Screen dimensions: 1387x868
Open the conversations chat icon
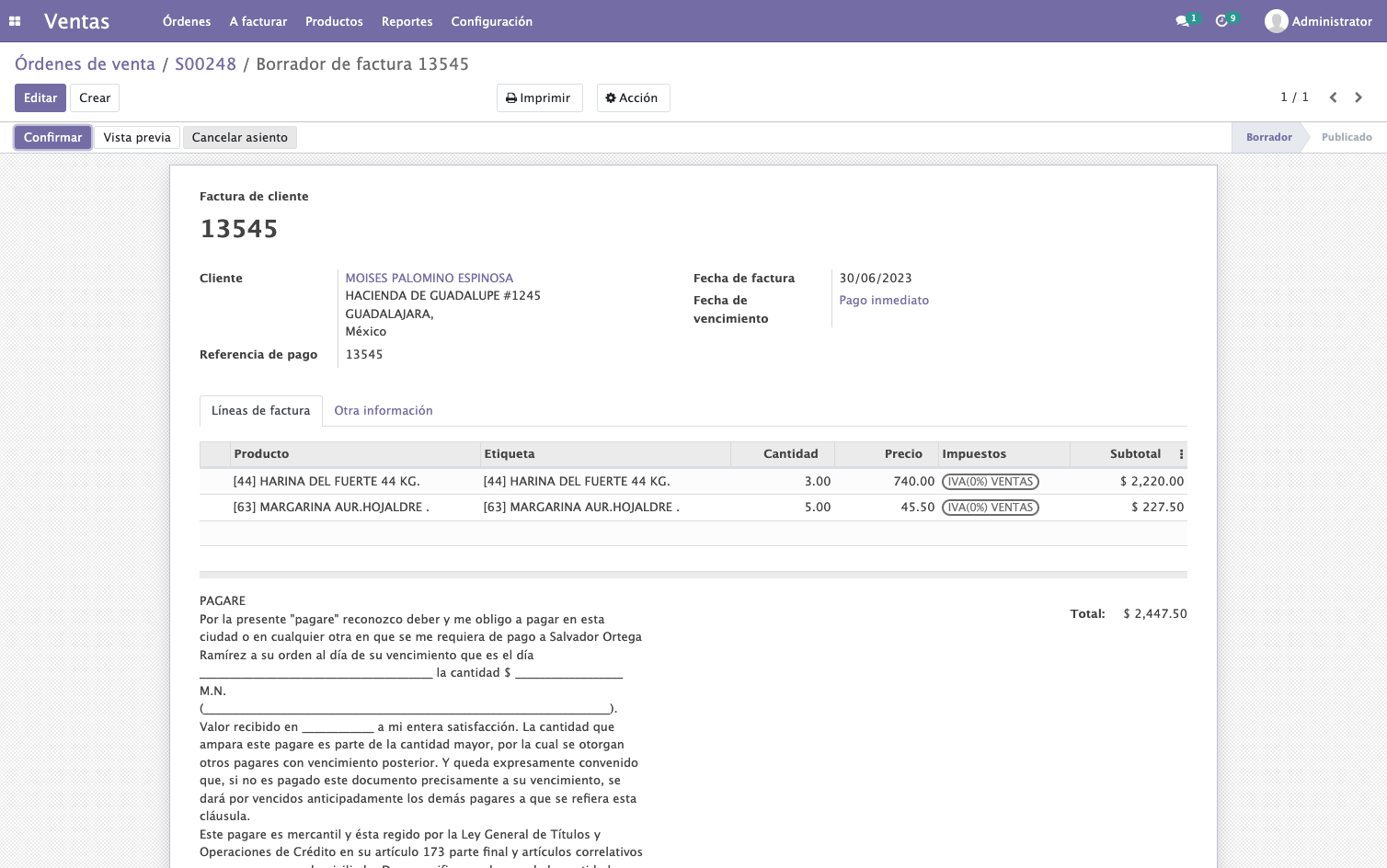1182,21
